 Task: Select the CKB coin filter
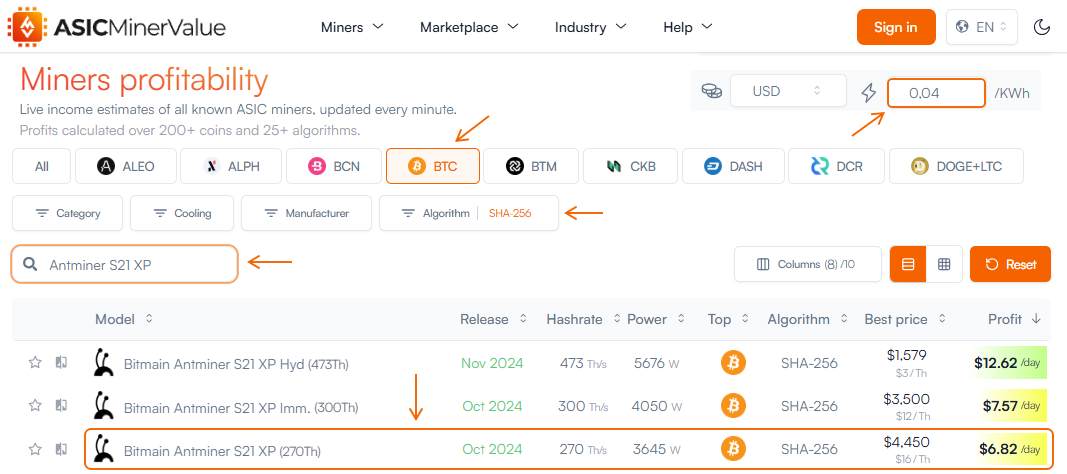pyautogui.click(x=630, y=166)
